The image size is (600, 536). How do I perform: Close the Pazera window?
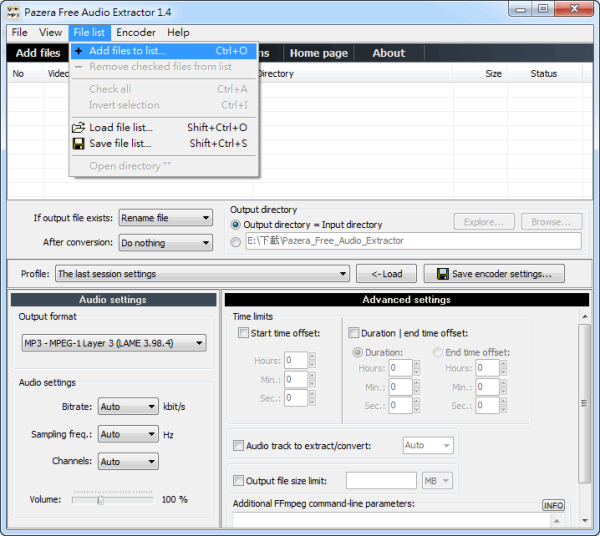pos(574,10)
